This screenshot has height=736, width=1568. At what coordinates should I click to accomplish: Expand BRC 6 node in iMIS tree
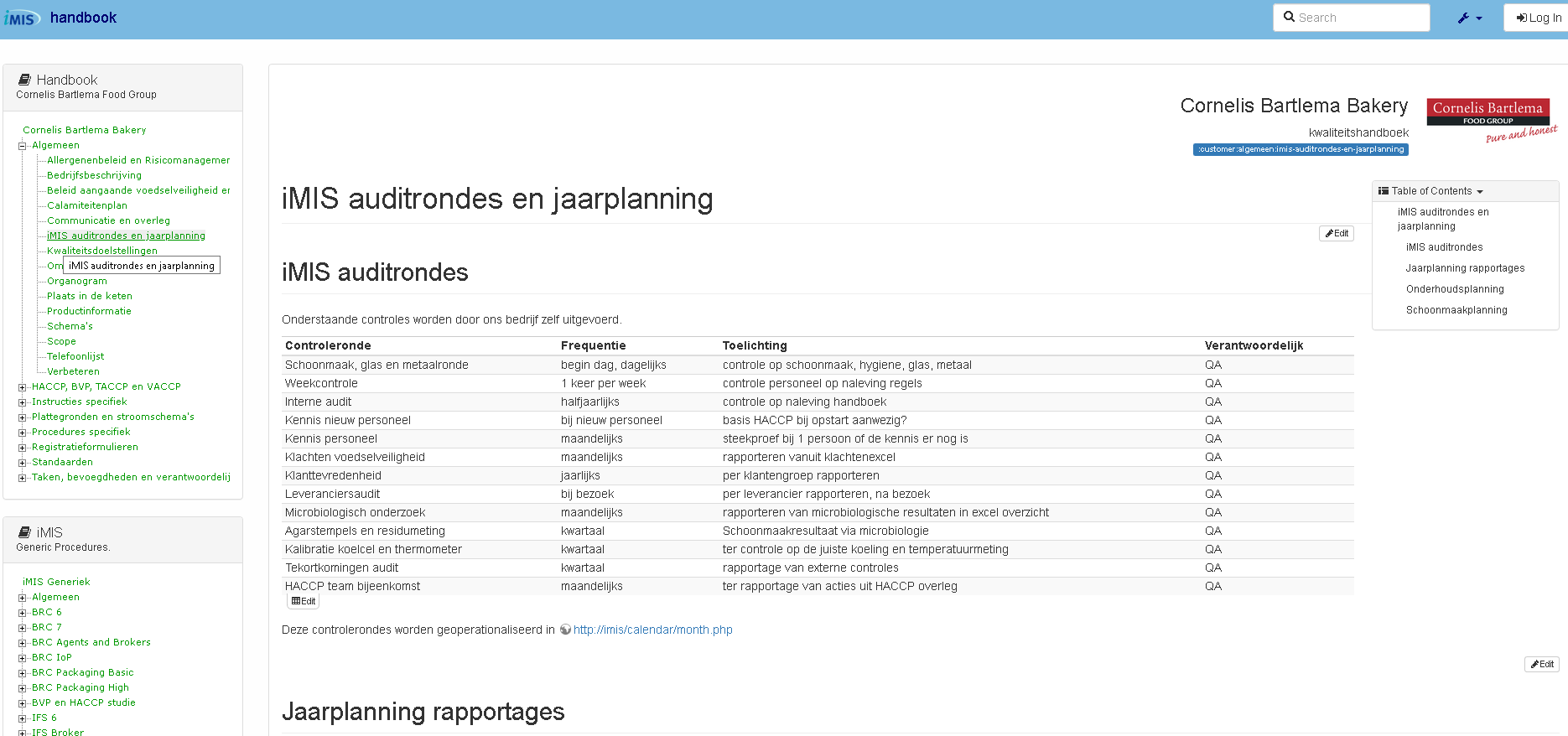pos(23,613)
